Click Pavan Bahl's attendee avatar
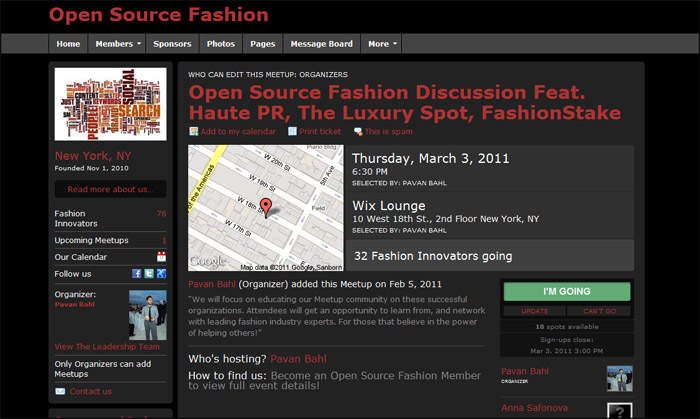 (x=620, y=378)
